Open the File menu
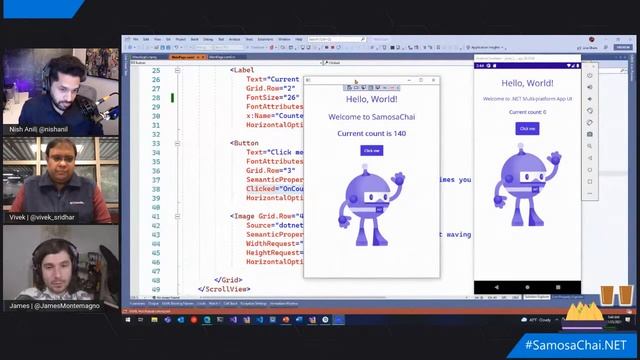This screenshot has width=640, height=360. pyautogui.click(x=136, y=39)
